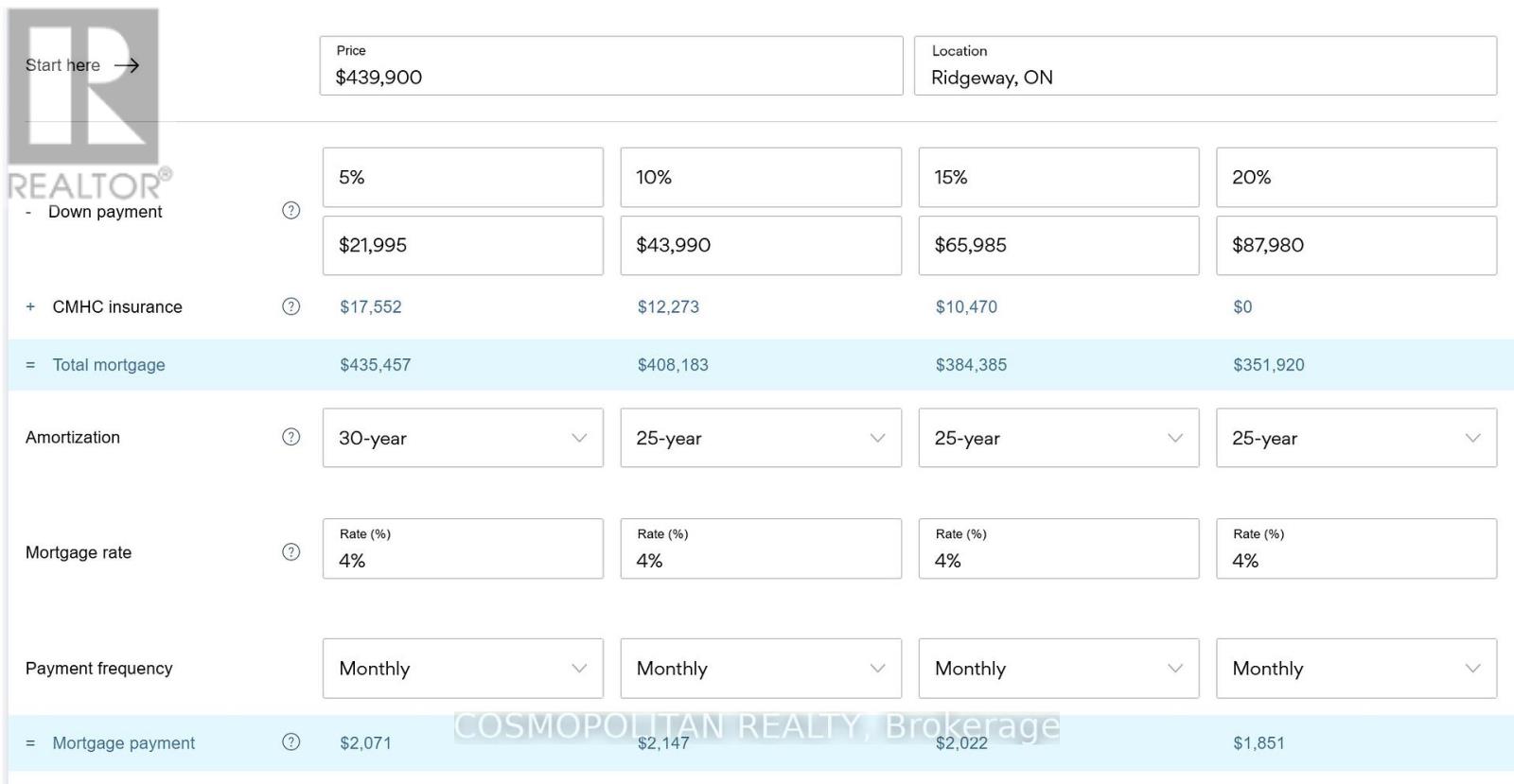Click the CMHC insurance help icon
This screenshot has height=784, width=1514.
pos(290,306)
